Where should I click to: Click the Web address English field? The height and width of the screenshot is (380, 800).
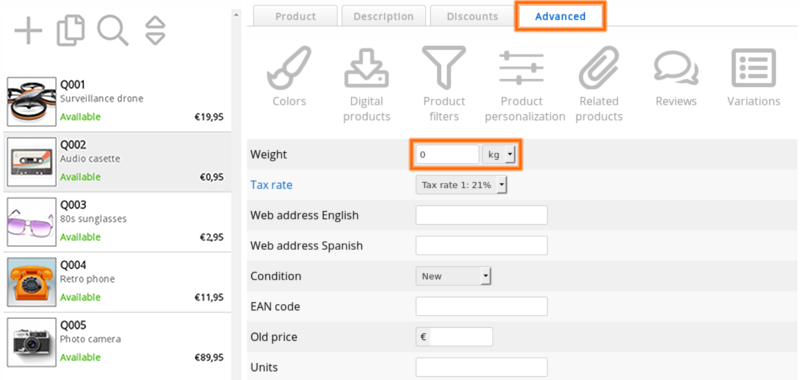(x=482, y=215)
